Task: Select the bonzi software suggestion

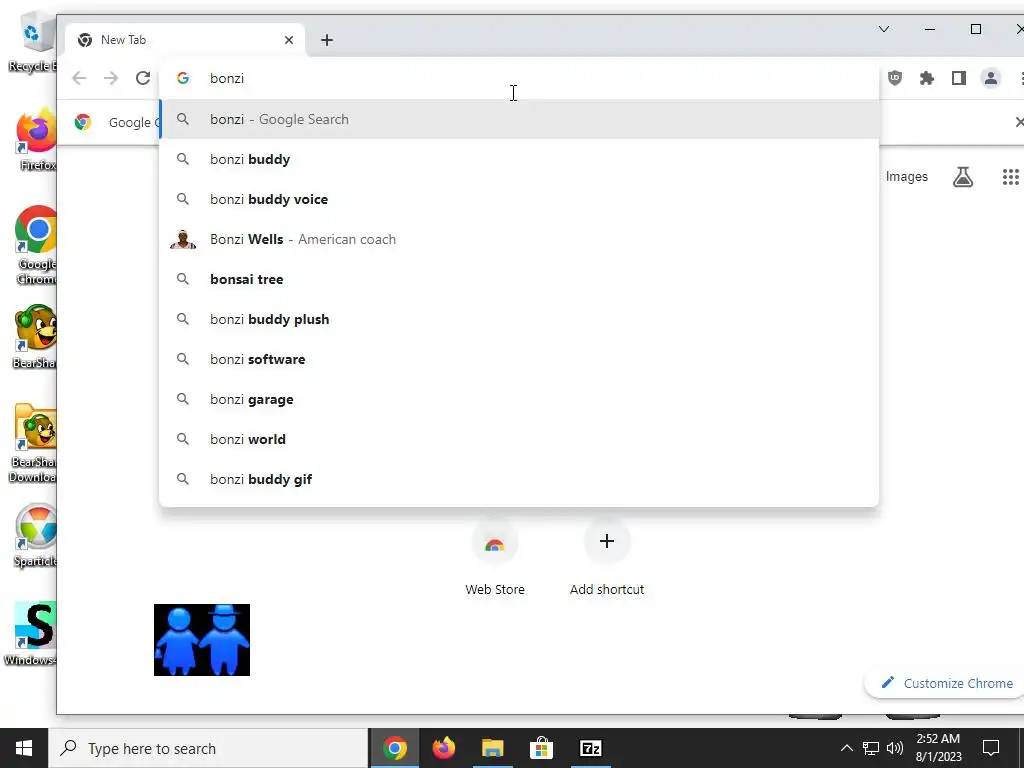Action: pyautogui.click(x=519, y=359)
